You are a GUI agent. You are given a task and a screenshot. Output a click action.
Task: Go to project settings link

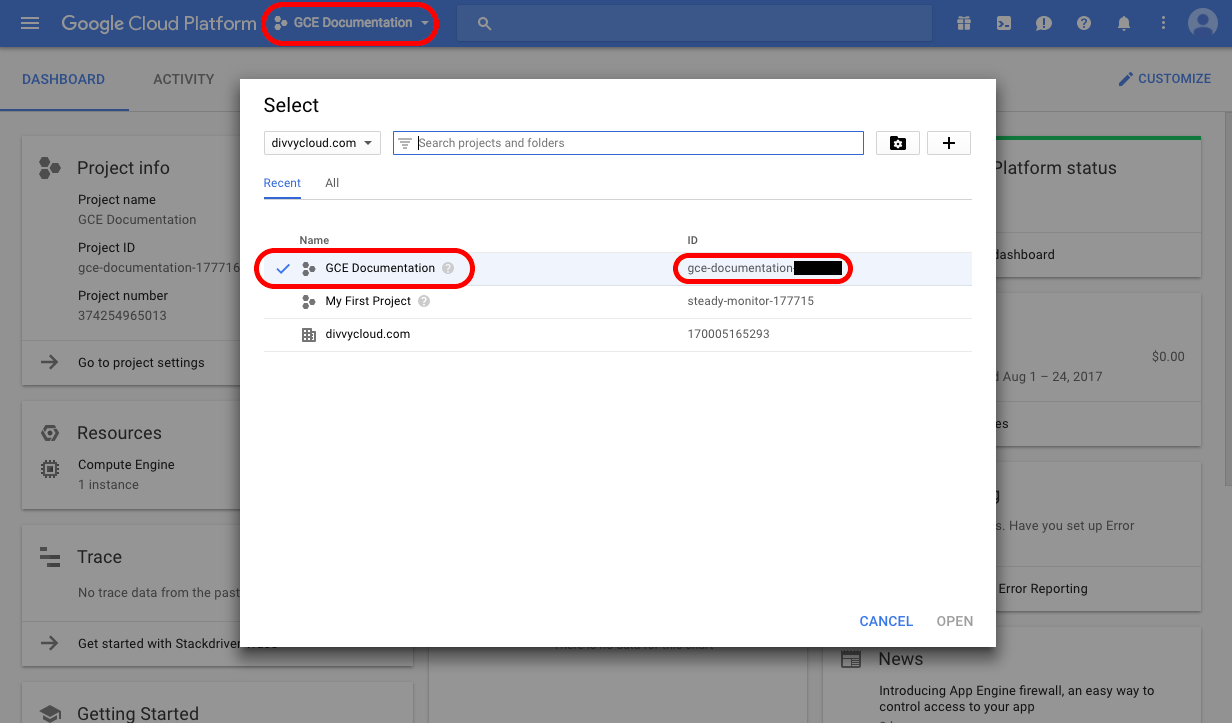coord(141,362)
